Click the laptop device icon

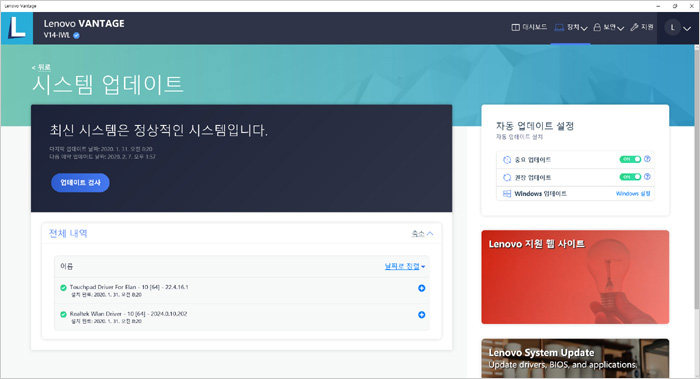559,27
